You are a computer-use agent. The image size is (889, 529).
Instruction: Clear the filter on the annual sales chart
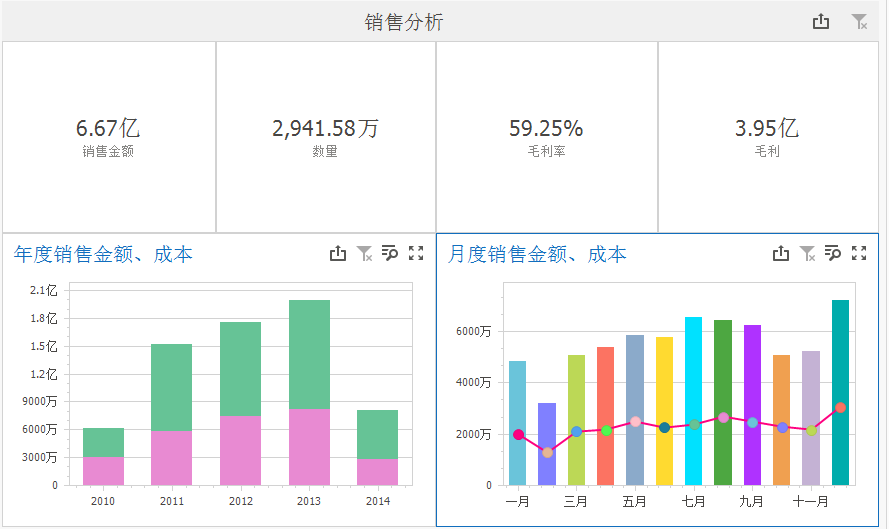click(x=364, y=254)
